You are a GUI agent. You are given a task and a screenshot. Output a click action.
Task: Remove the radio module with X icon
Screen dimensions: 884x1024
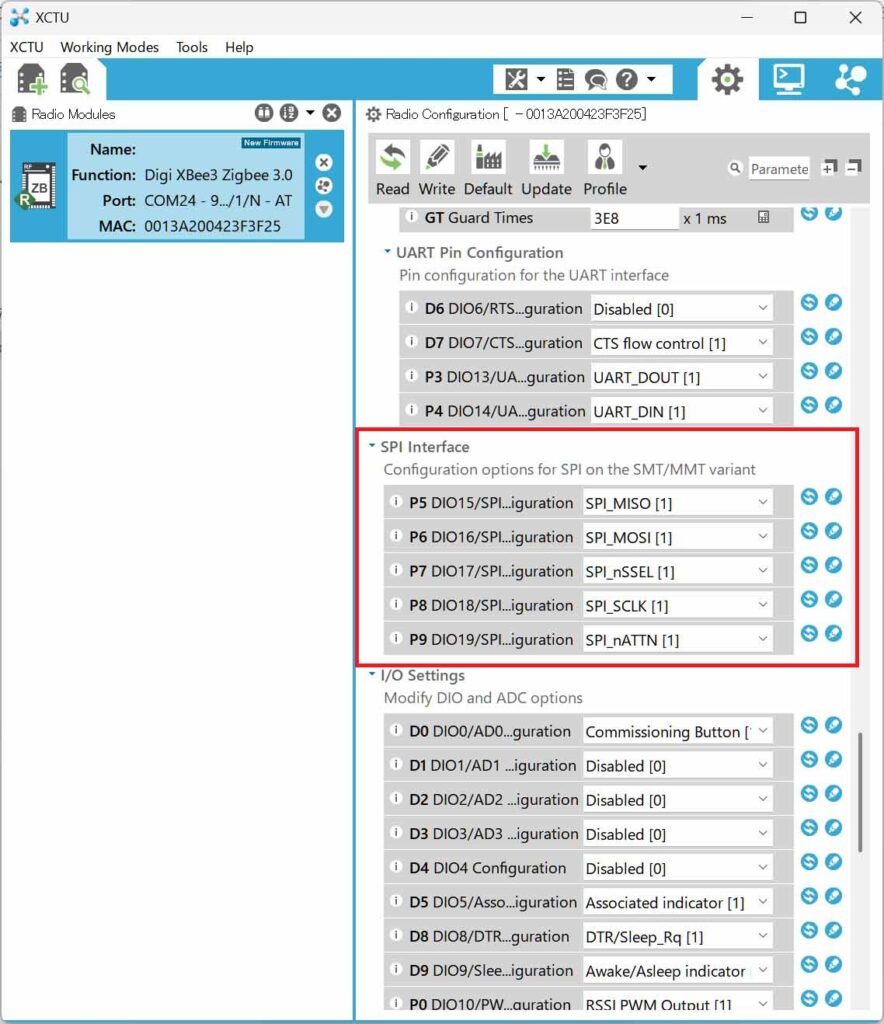pyautogui.click(x=324, y=162)
